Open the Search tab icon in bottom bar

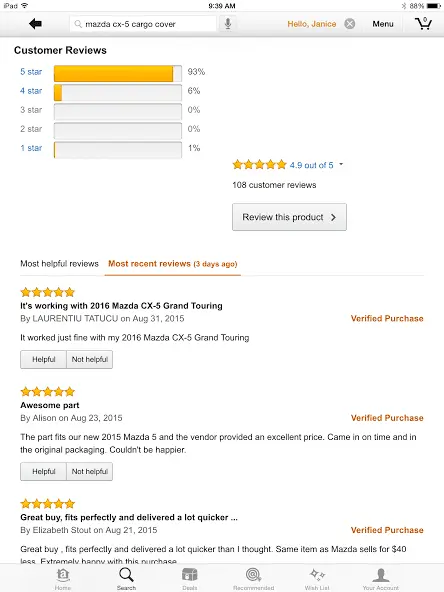click(126, 578)
